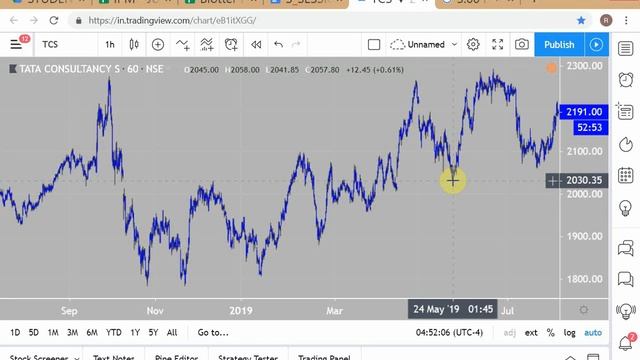Click the 2191.00 current price label

pyautogui.click(x=584, y=112)
